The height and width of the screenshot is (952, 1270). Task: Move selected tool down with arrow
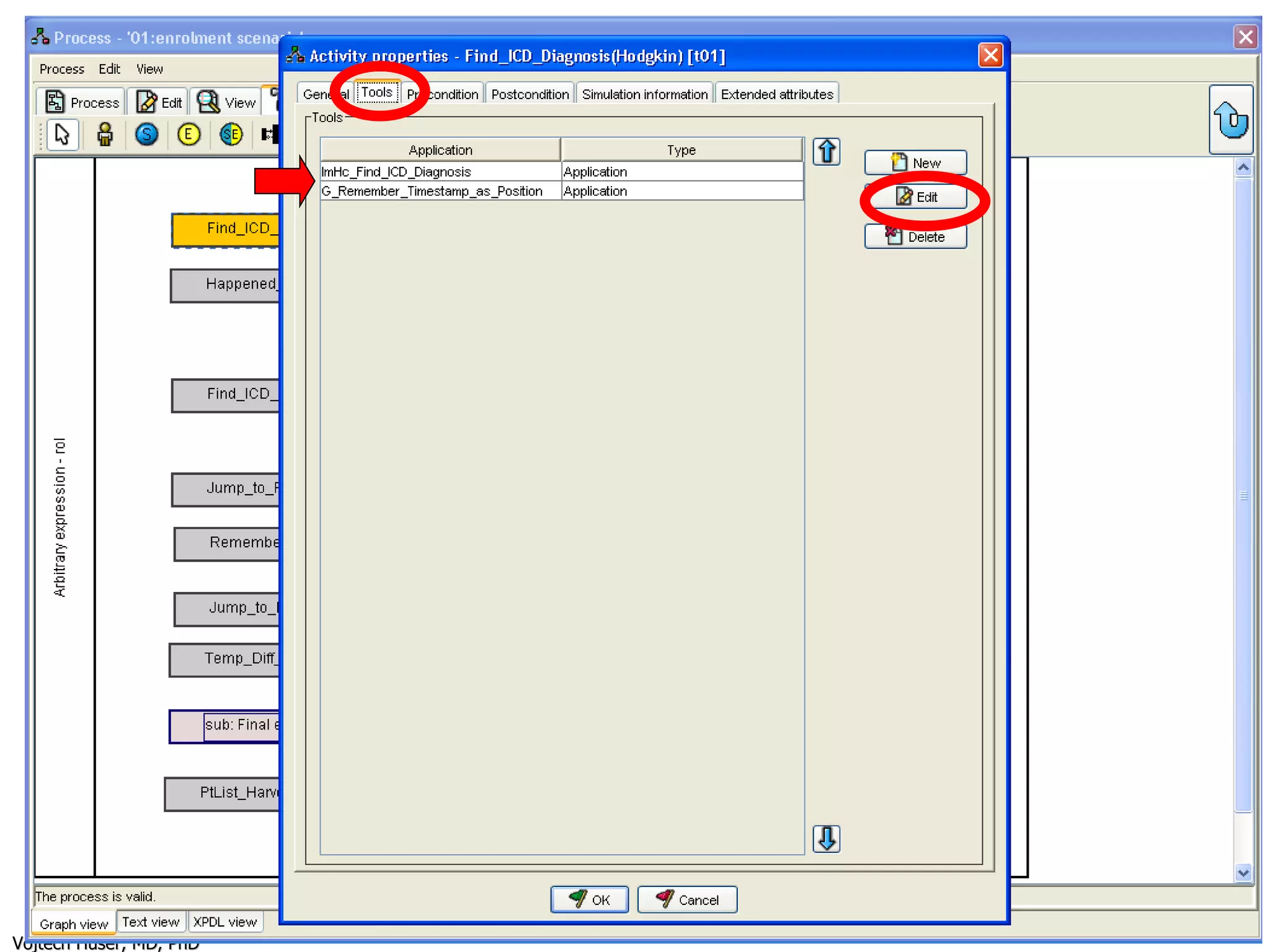tap(826, 839)
